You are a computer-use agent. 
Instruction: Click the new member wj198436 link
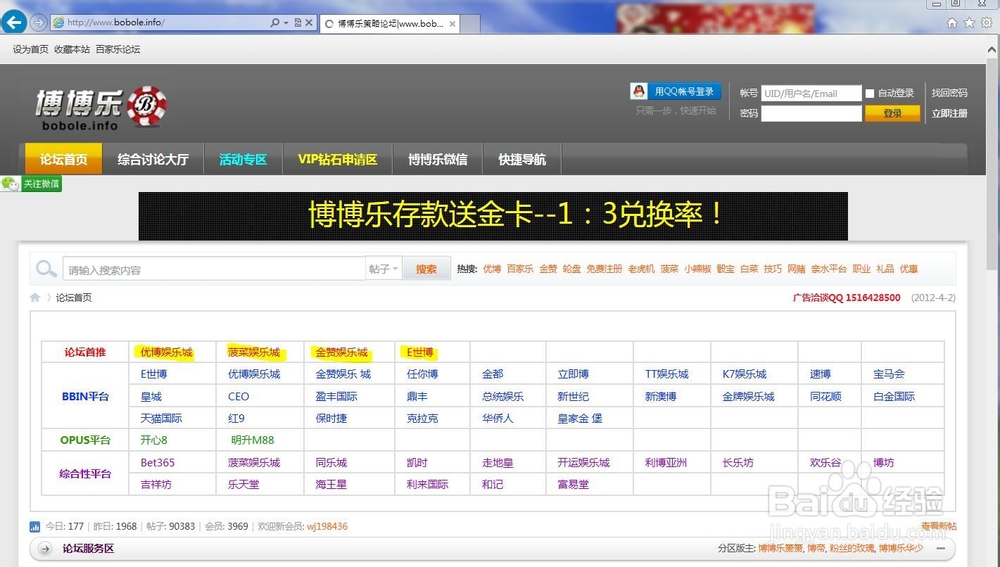(327, 527)
